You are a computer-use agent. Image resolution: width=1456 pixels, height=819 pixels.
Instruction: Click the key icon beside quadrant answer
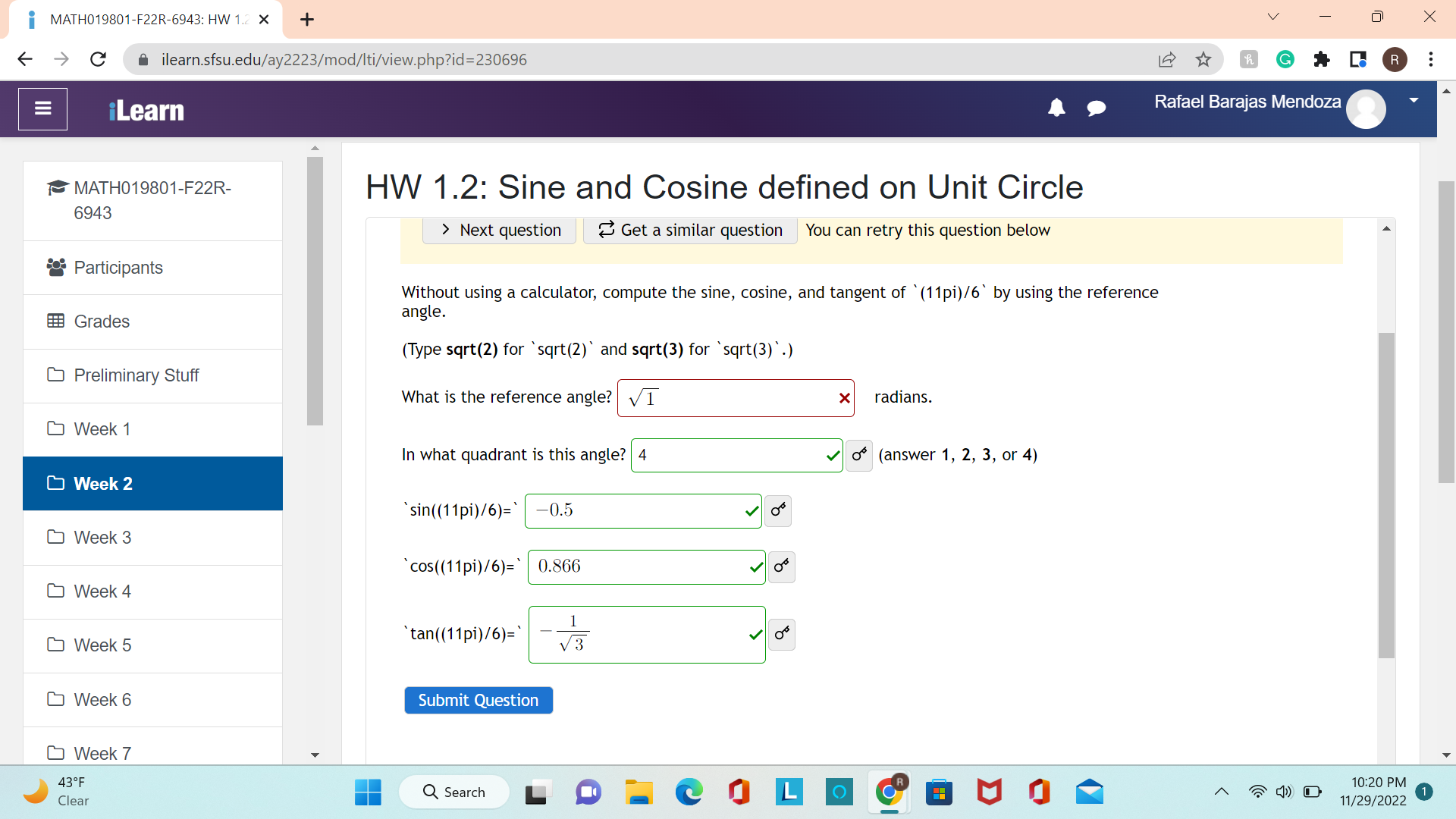(858, 455)
